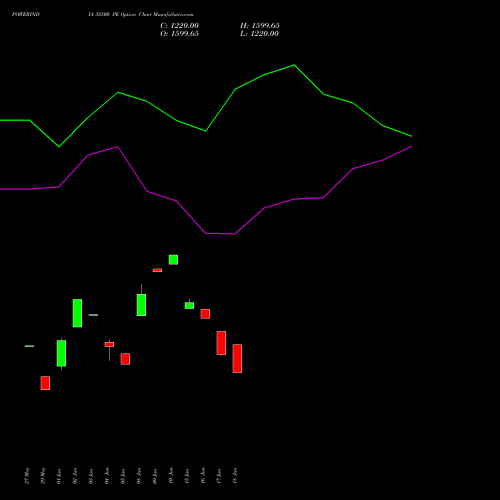Image resolution: width=500 pixels, height=500 pixels.
Task: Click the green candle above 01 Jun
Action: (61, 353)
